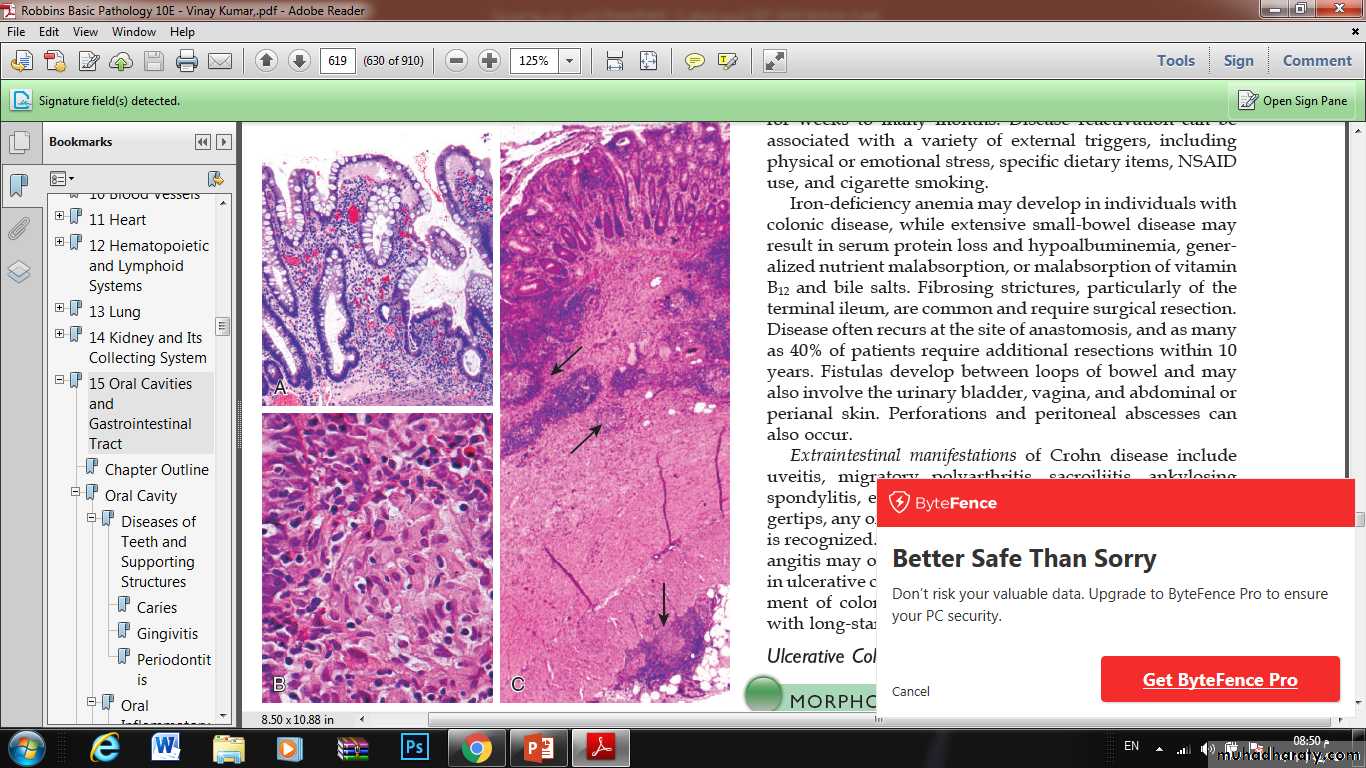Screen dimensions: 1366x768
Task: Open the Window menu
Action: pyautogui.click(x=133, y=32)
